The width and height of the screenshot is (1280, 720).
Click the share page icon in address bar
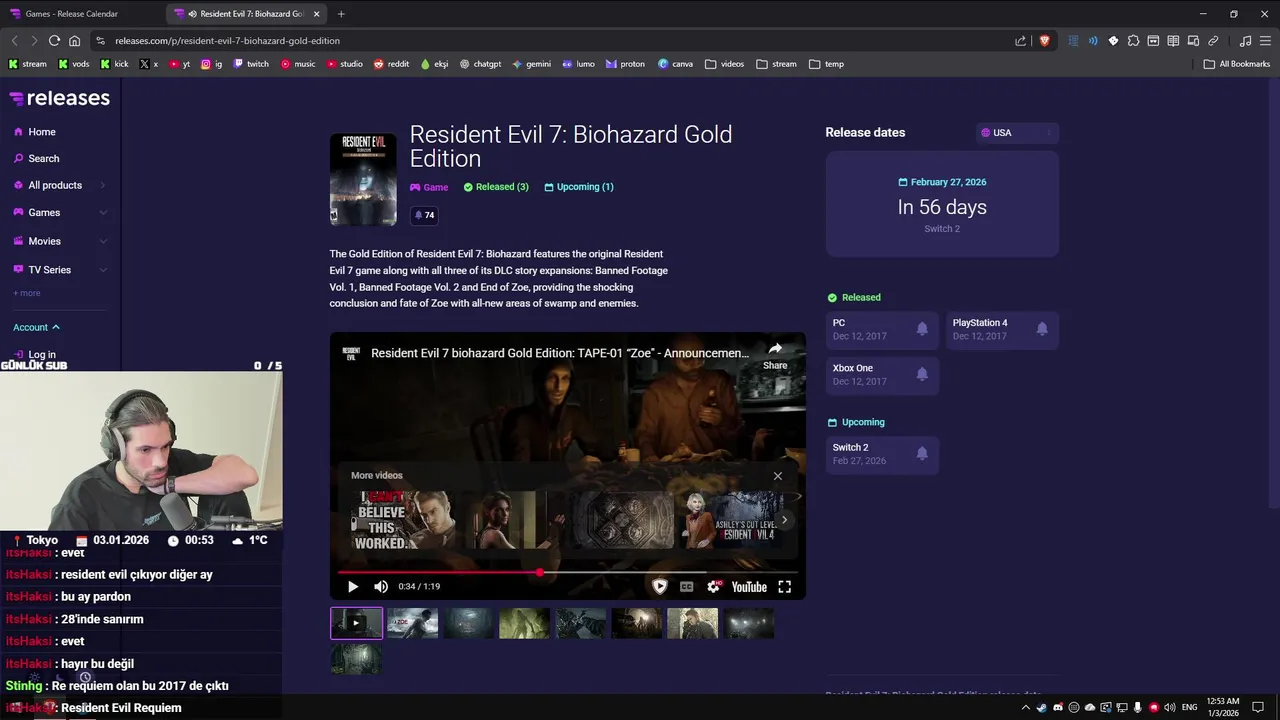(x=1020, y=41)
